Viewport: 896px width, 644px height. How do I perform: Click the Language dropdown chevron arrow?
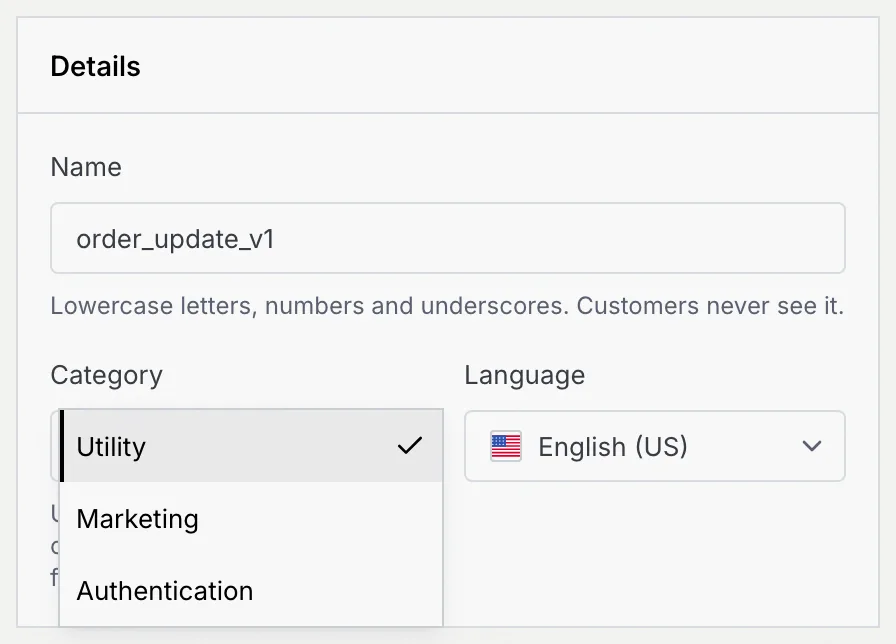[x=811, y=446]
